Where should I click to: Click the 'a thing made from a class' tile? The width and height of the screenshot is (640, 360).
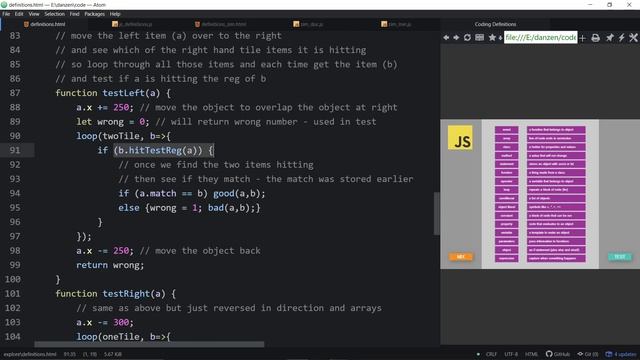556,173
